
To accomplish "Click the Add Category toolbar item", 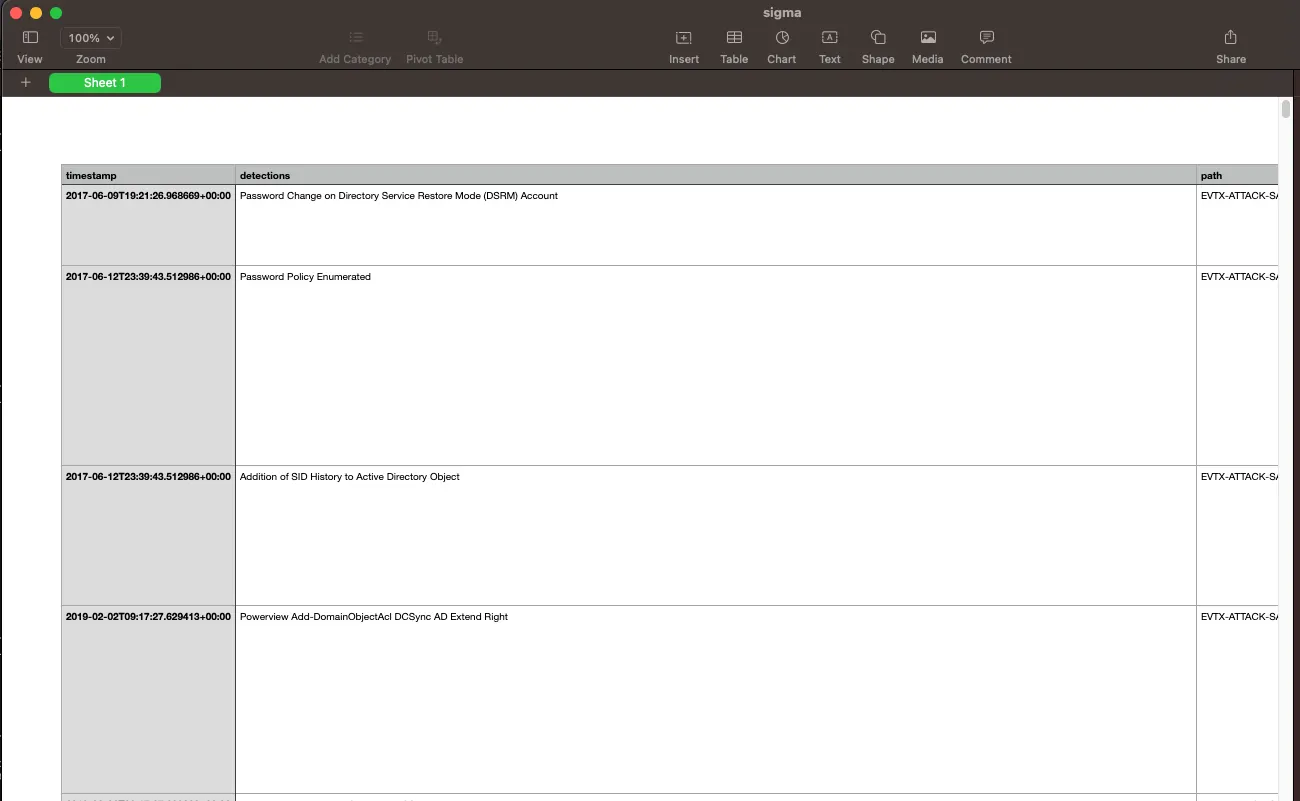I will [x=355, y=45].
